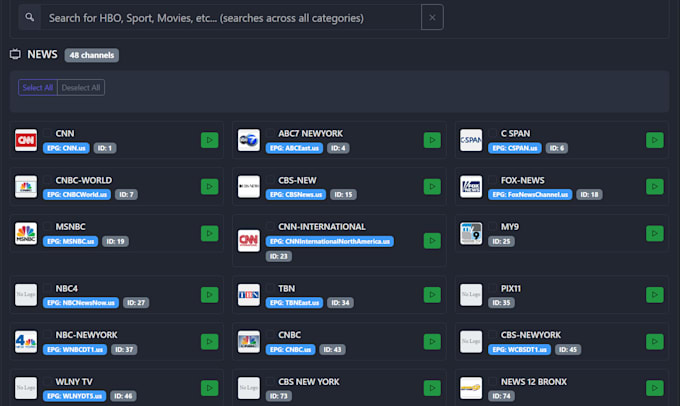The width and height of the screenshot is (680, 406).
Task: Click the NBC-NEWYORK channel logo
Action: (26, 341)
